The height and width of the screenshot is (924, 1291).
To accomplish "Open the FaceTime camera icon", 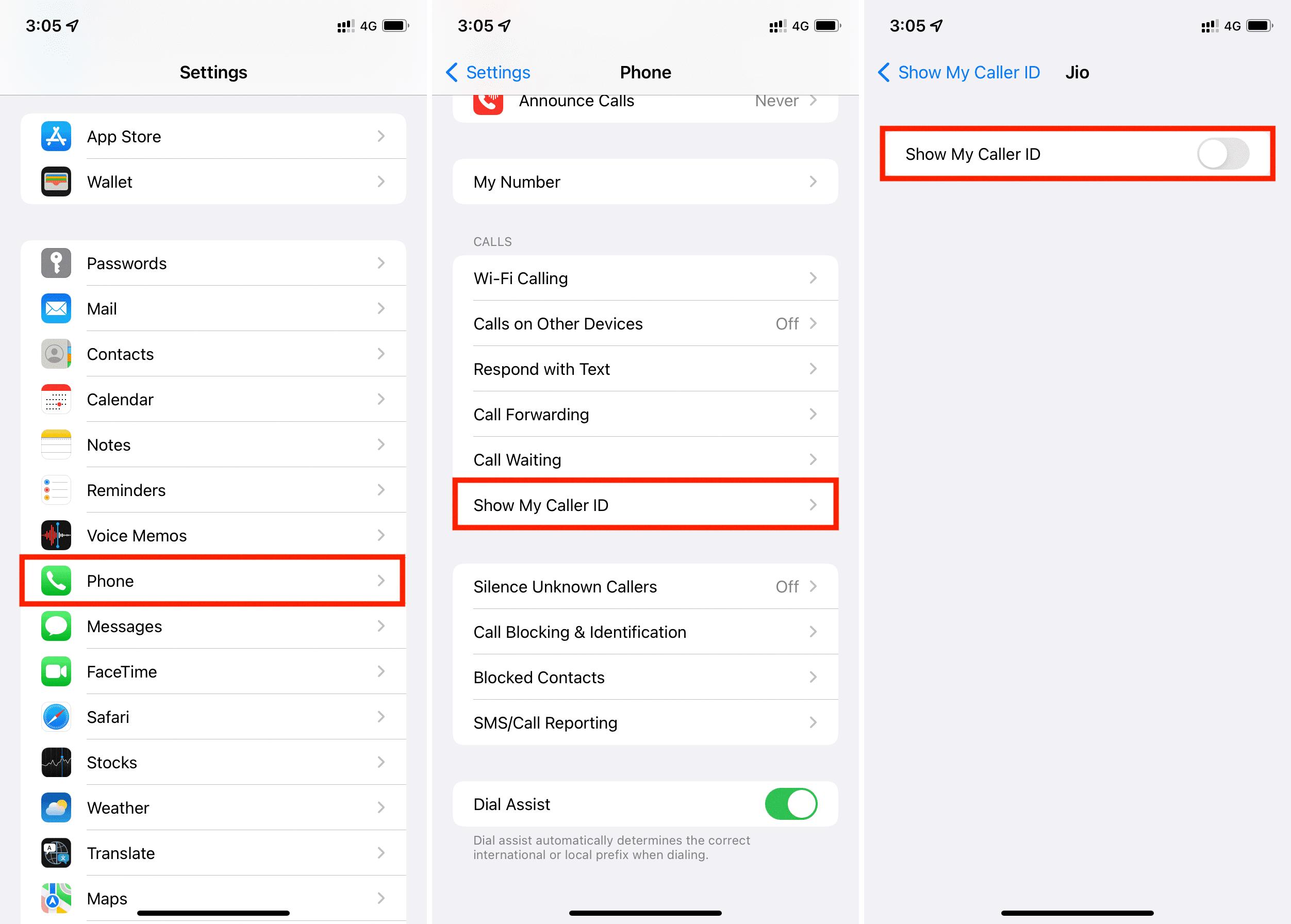I will click(56, 671).
